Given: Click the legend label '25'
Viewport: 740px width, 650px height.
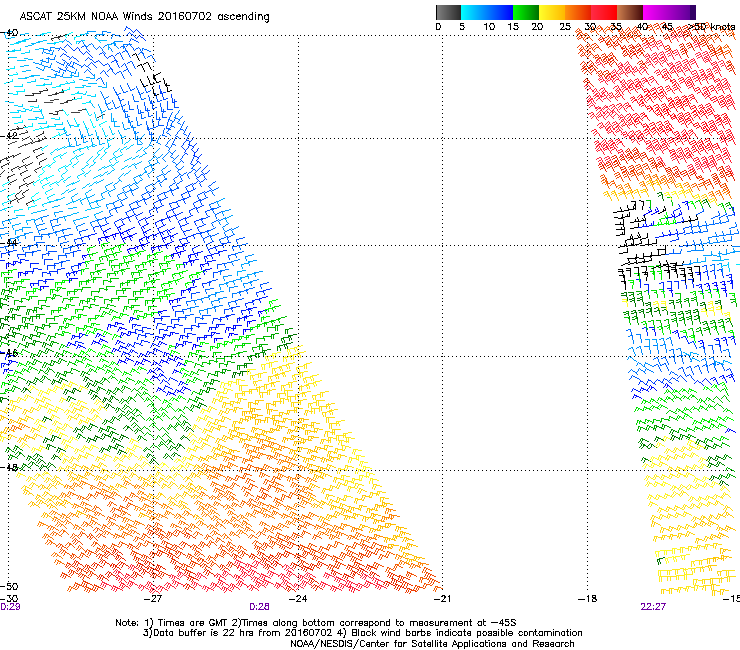Looking at the screenshot, I should coord(565,27).
